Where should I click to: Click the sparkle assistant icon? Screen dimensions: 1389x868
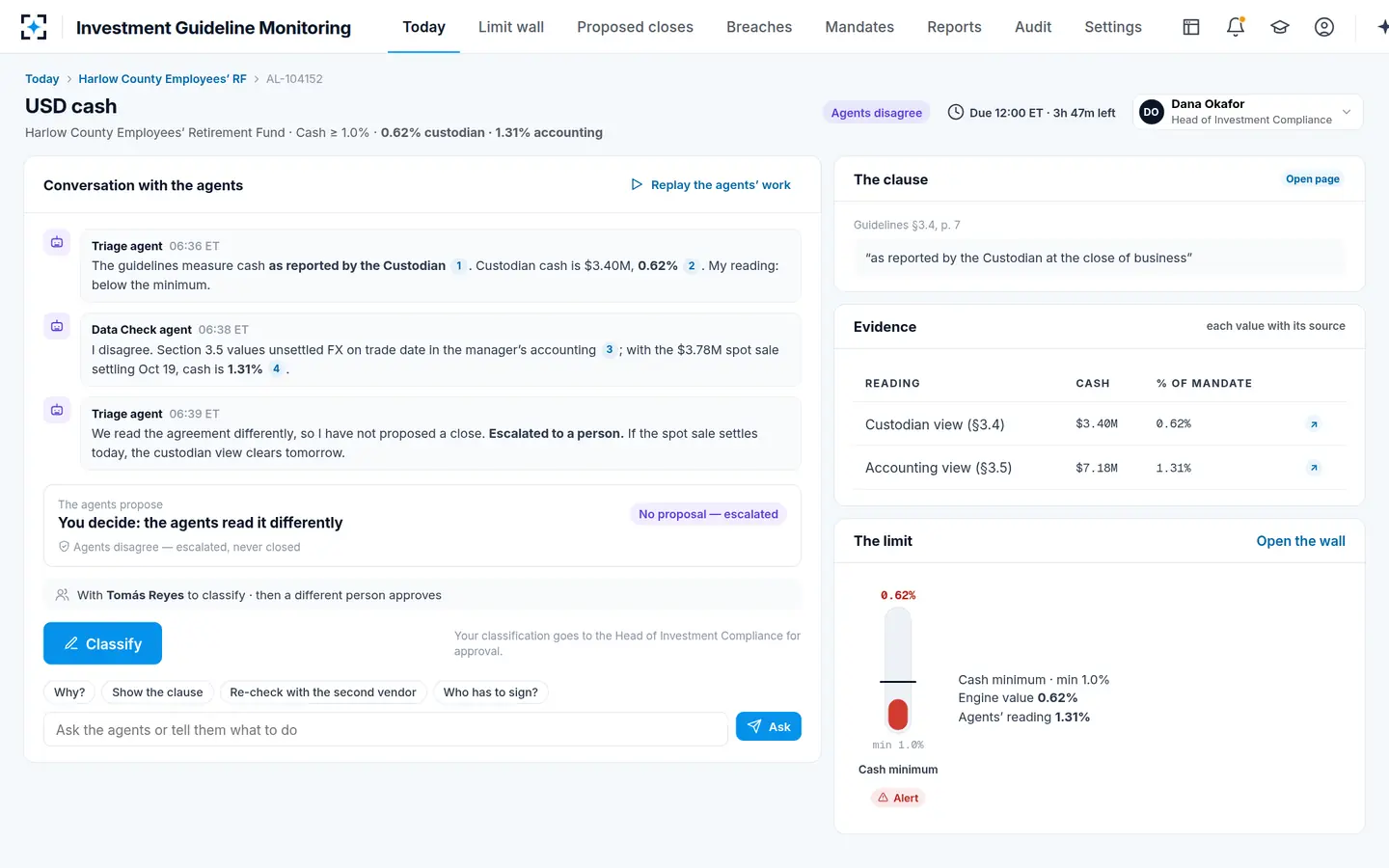point(1382,27)
